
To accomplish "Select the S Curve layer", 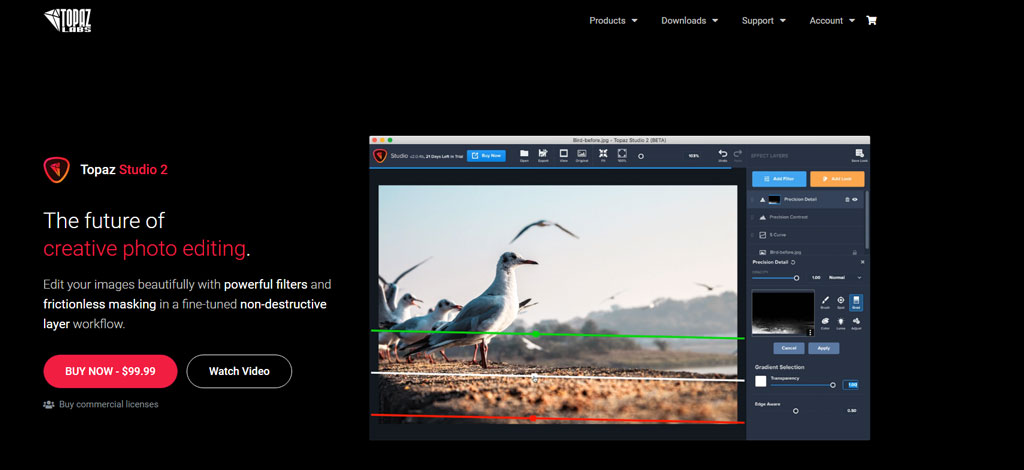I will (x=805, y=235).
